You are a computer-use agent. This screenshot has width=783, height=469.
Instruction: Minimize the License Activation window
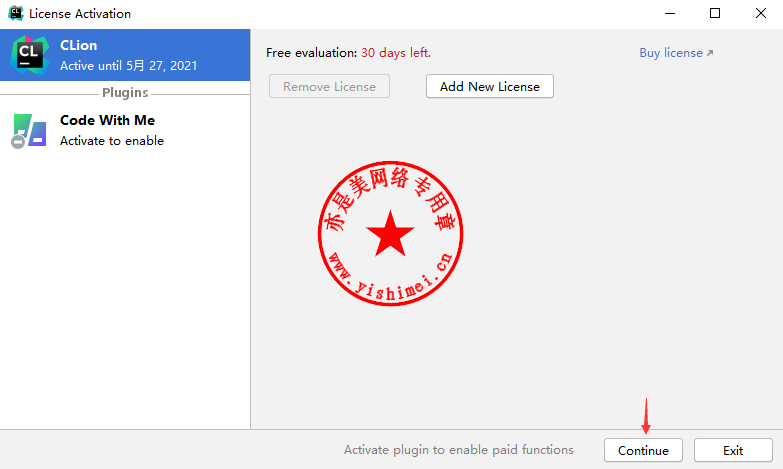coord(670,13)
